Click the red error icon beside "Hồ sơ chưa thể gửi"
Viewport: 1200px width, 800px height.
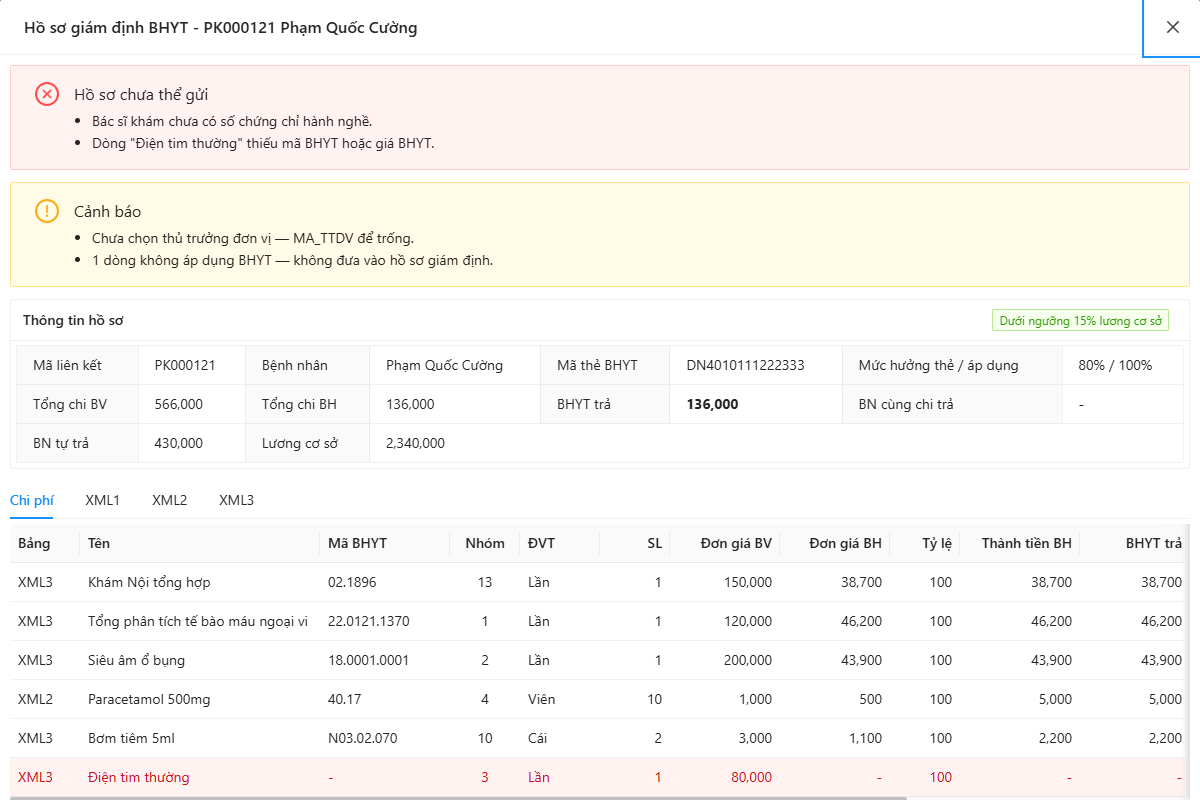47,94
